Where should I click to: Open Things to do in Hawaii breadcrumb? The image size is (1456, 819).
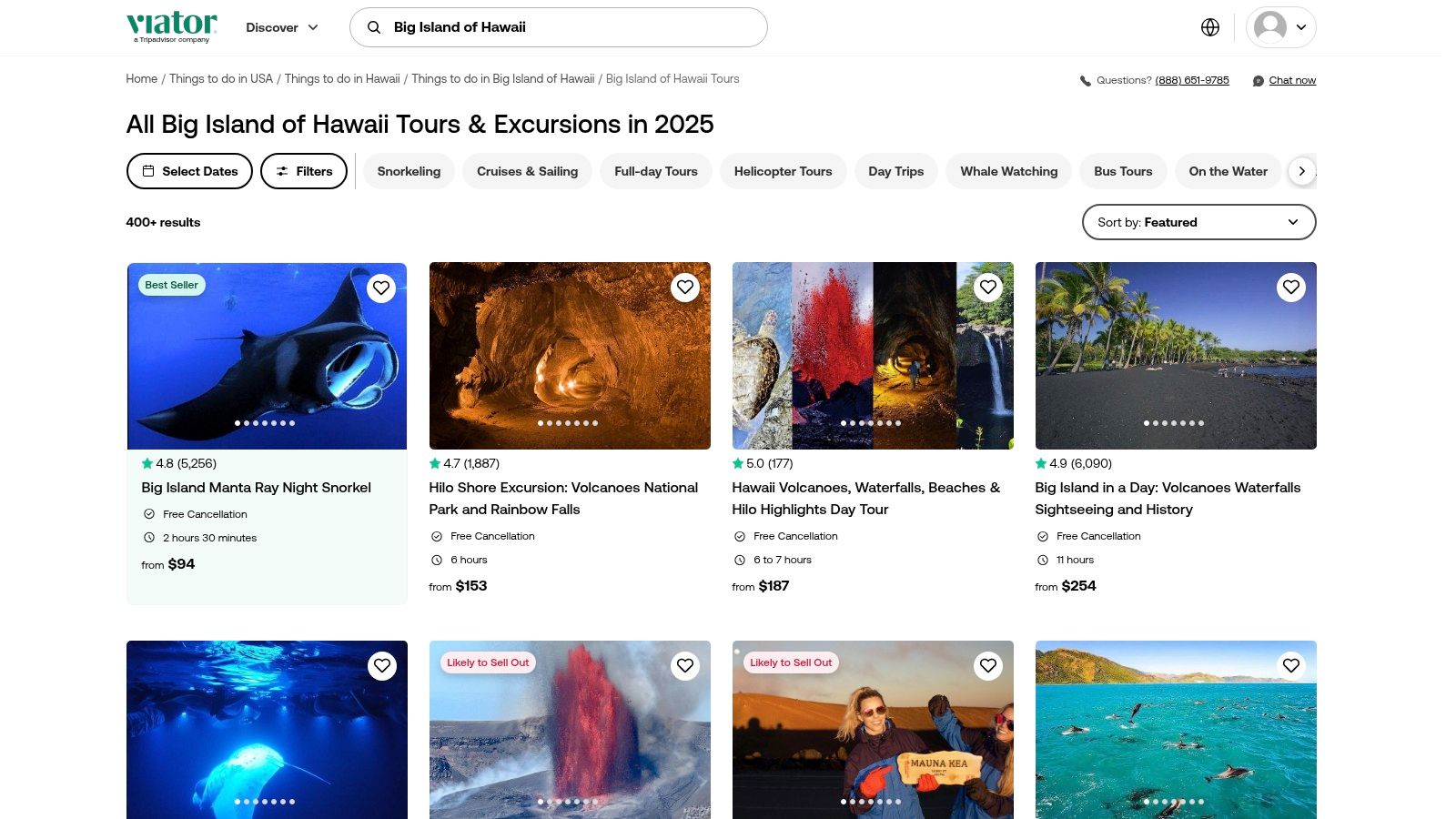(x=342, y=79)
